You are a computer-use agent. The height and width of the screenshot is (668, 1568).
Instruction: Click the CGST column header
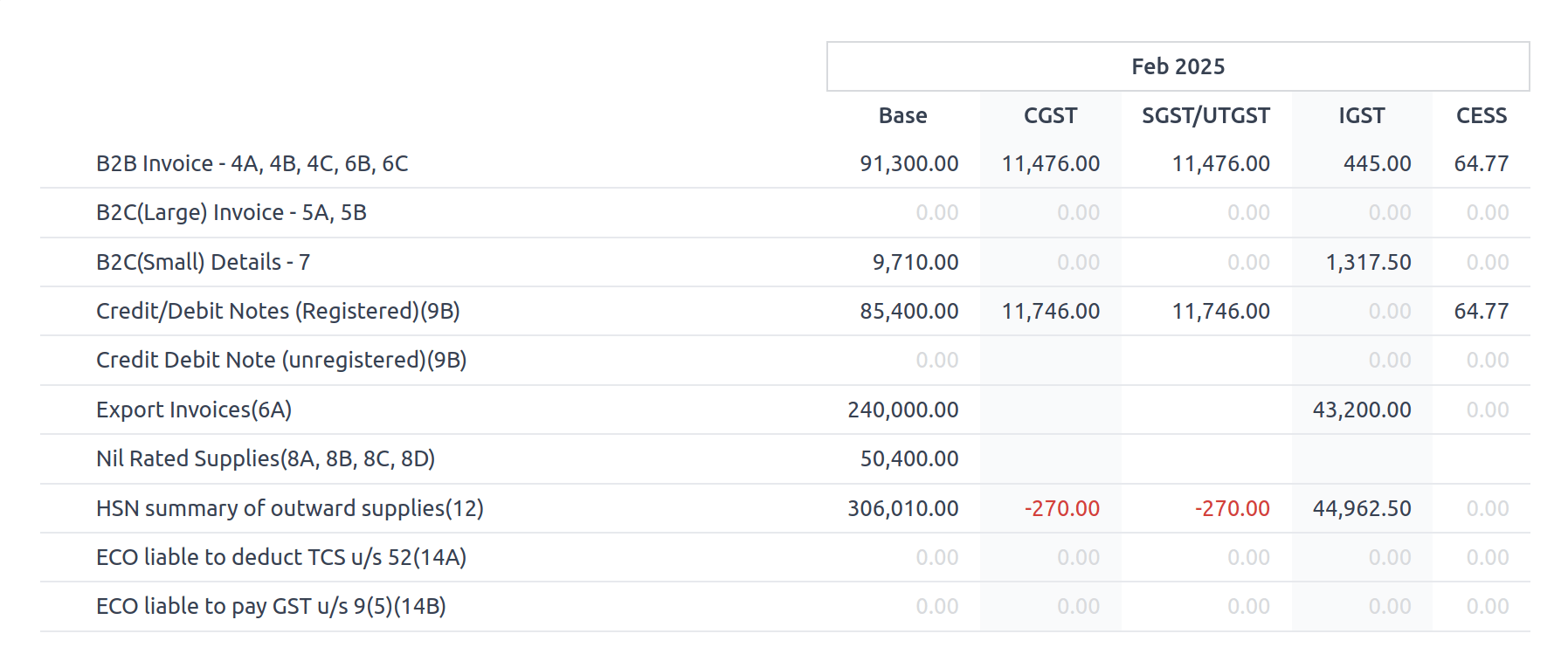pyautogui.click(x=1050, y=115)
